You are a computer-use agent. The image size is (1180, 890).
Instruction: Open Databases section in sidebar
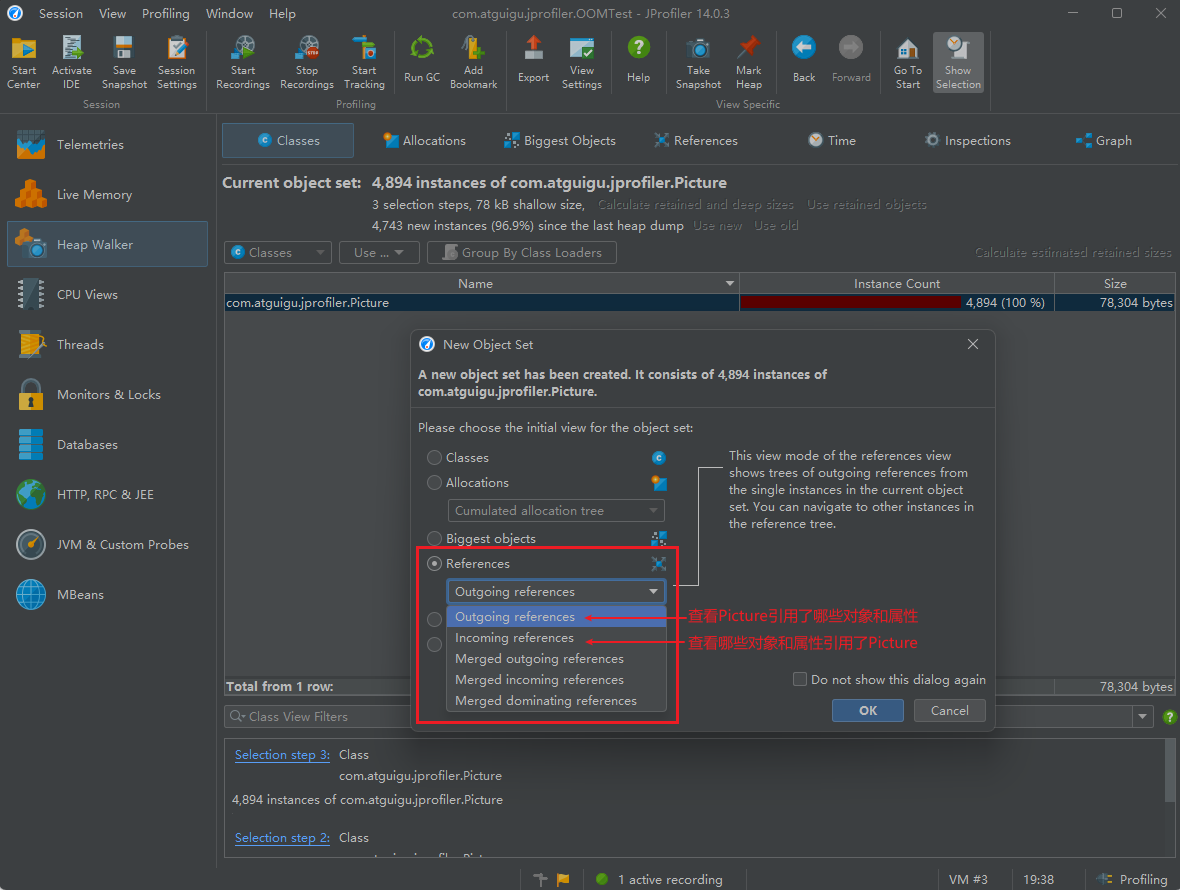pyautogui.click(x=107, y=445)
